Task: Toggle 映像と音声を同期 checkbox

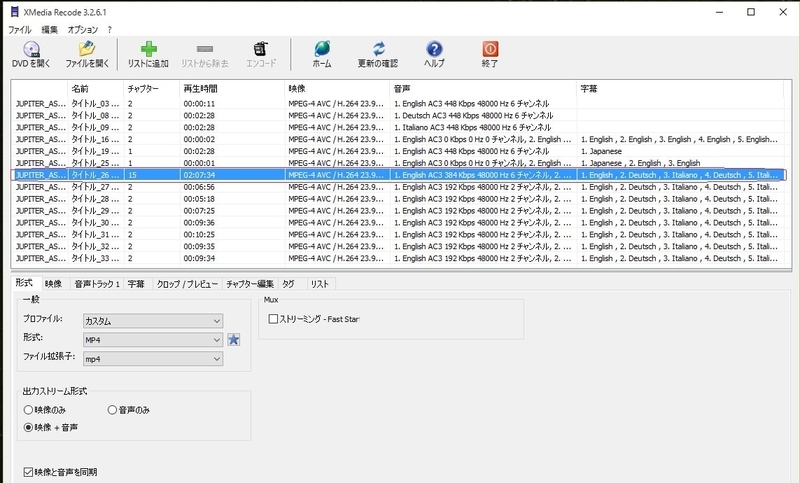Action: [28, 472]
